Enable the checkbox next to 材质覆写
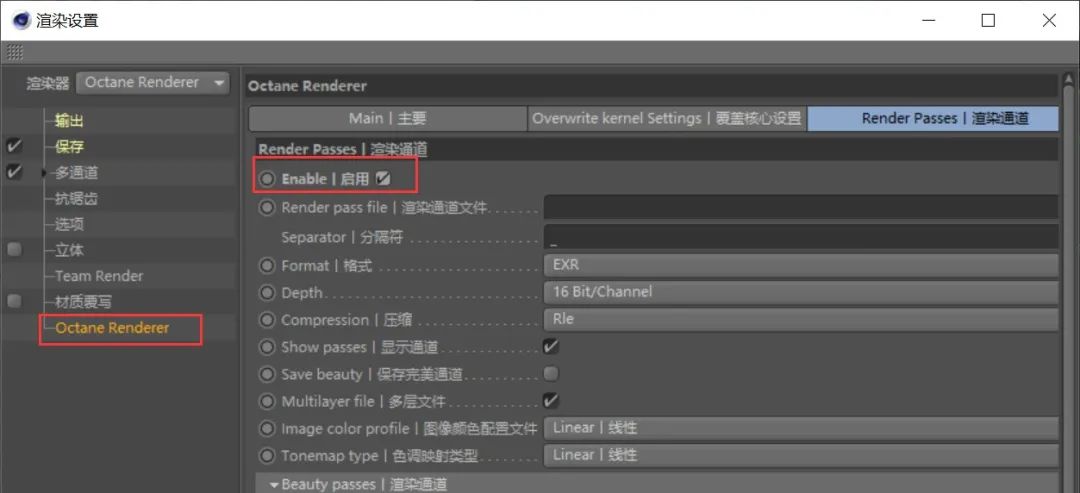1080x493 pixels. pos(14,301)
